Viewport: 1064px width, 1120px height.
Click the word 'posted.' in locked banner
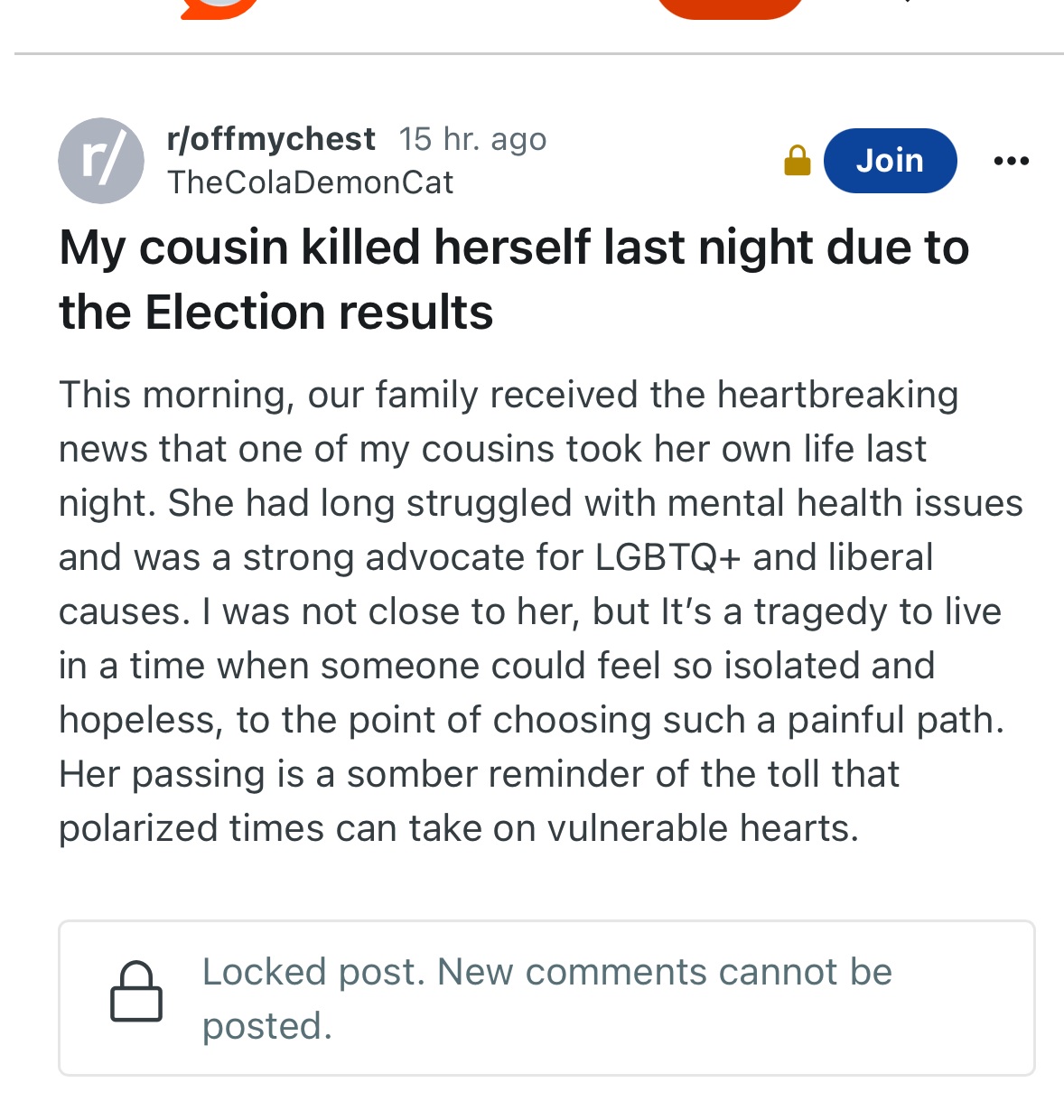click(267, 1026)
